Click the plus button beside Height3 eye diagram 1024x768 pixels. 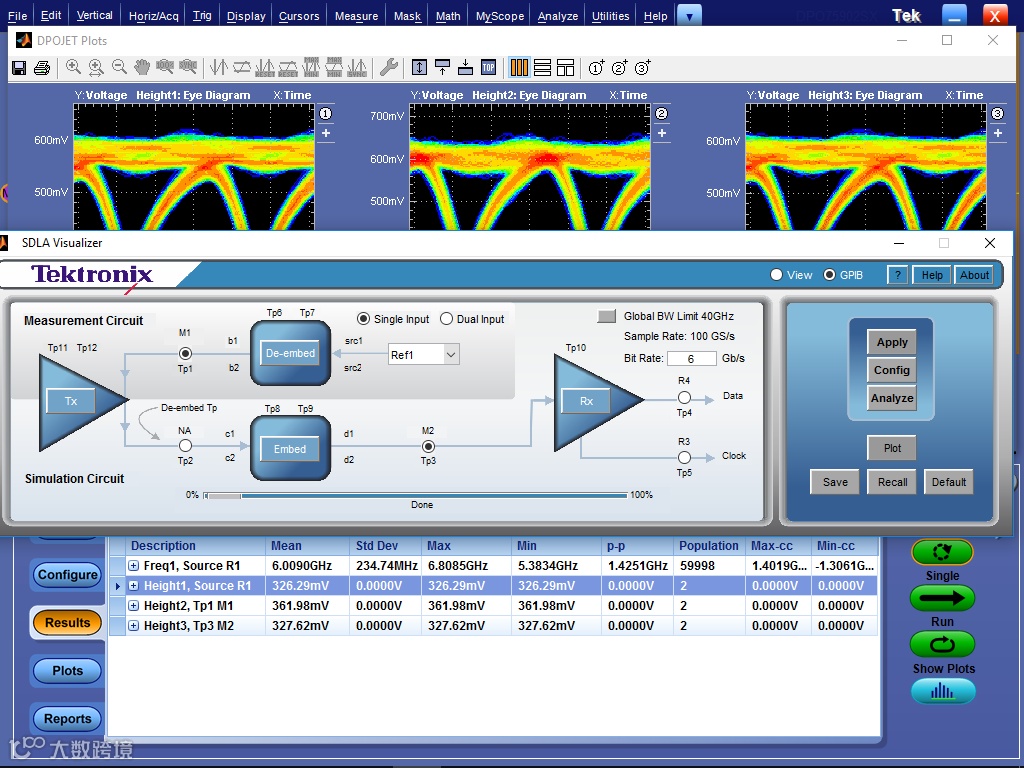[997, 133]
